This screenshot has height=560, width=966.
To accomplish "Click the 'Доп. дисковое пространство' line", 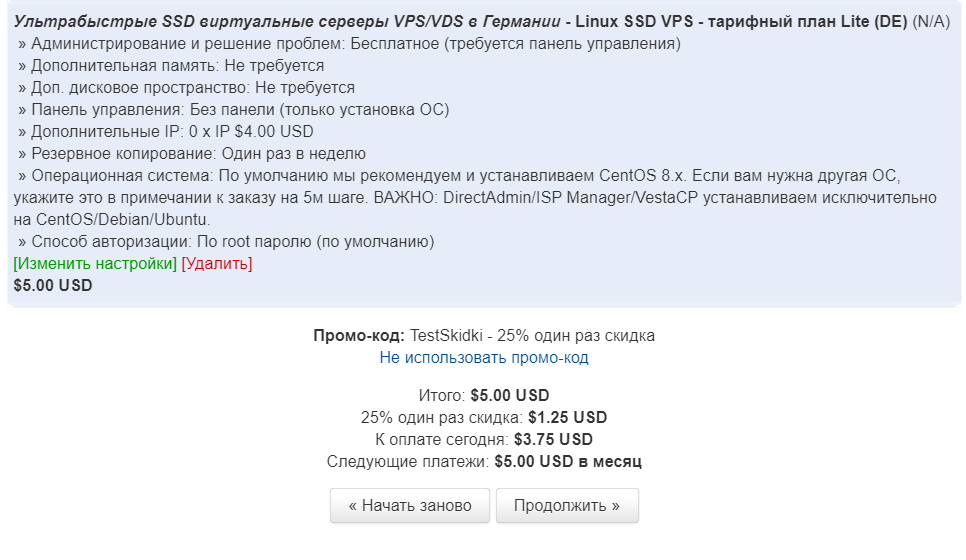I will [x=186, y=88].
